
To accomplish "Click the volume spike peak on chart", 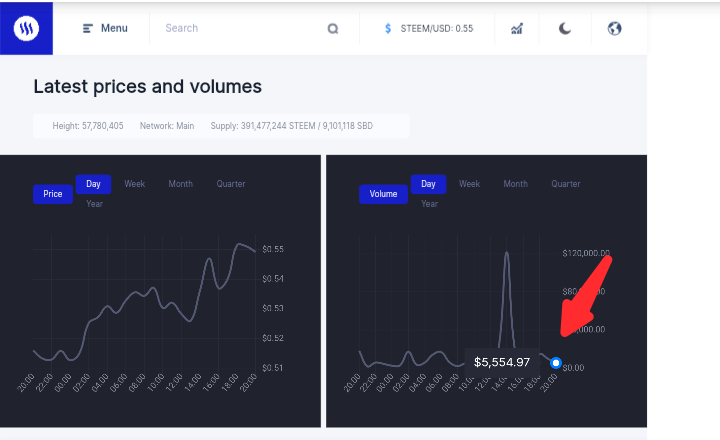I will tap(506, 253).
